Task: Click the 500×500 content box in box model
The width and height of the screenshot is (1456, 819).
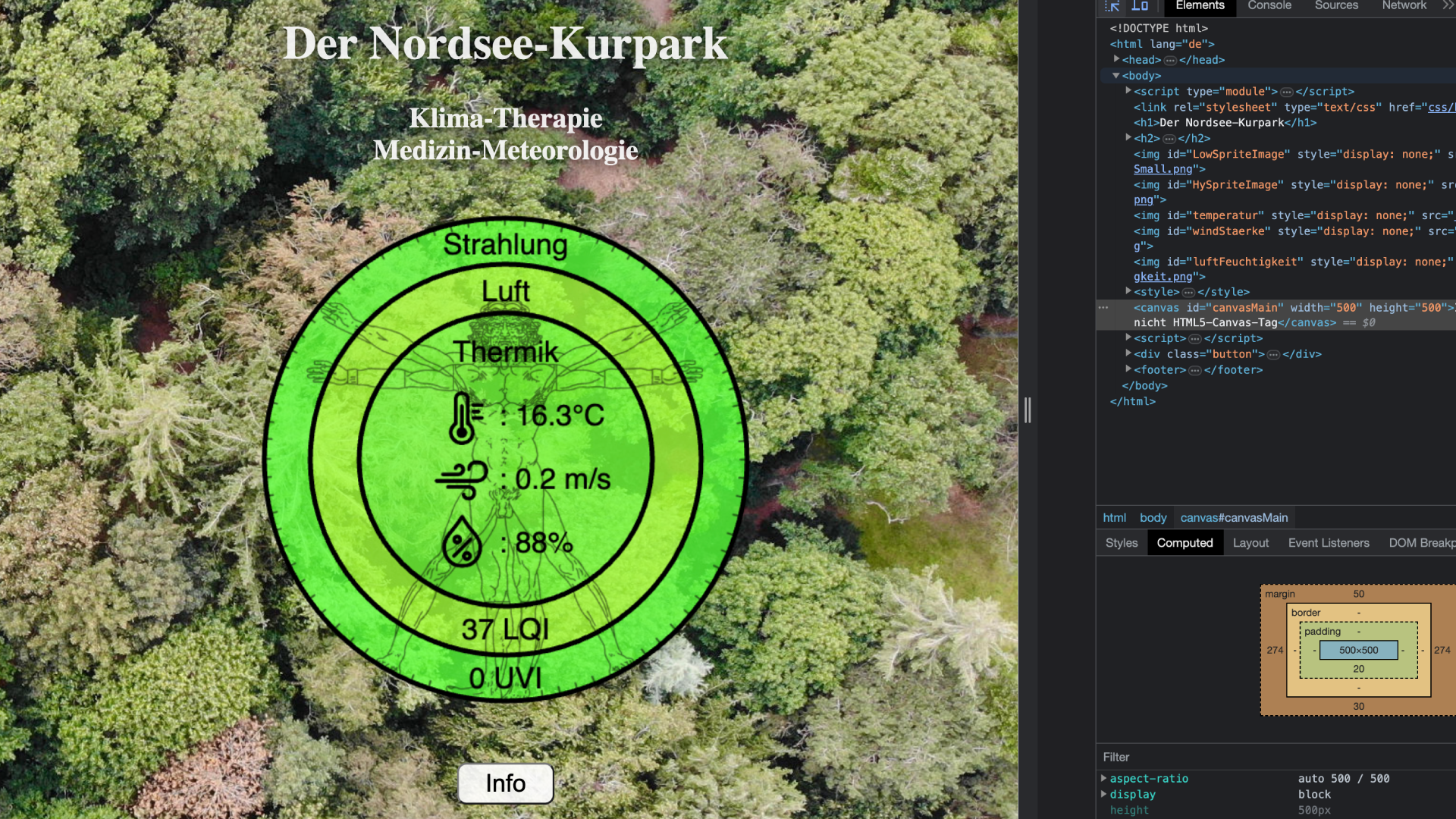Action: pyautogui.click(x=1358, y=650)
